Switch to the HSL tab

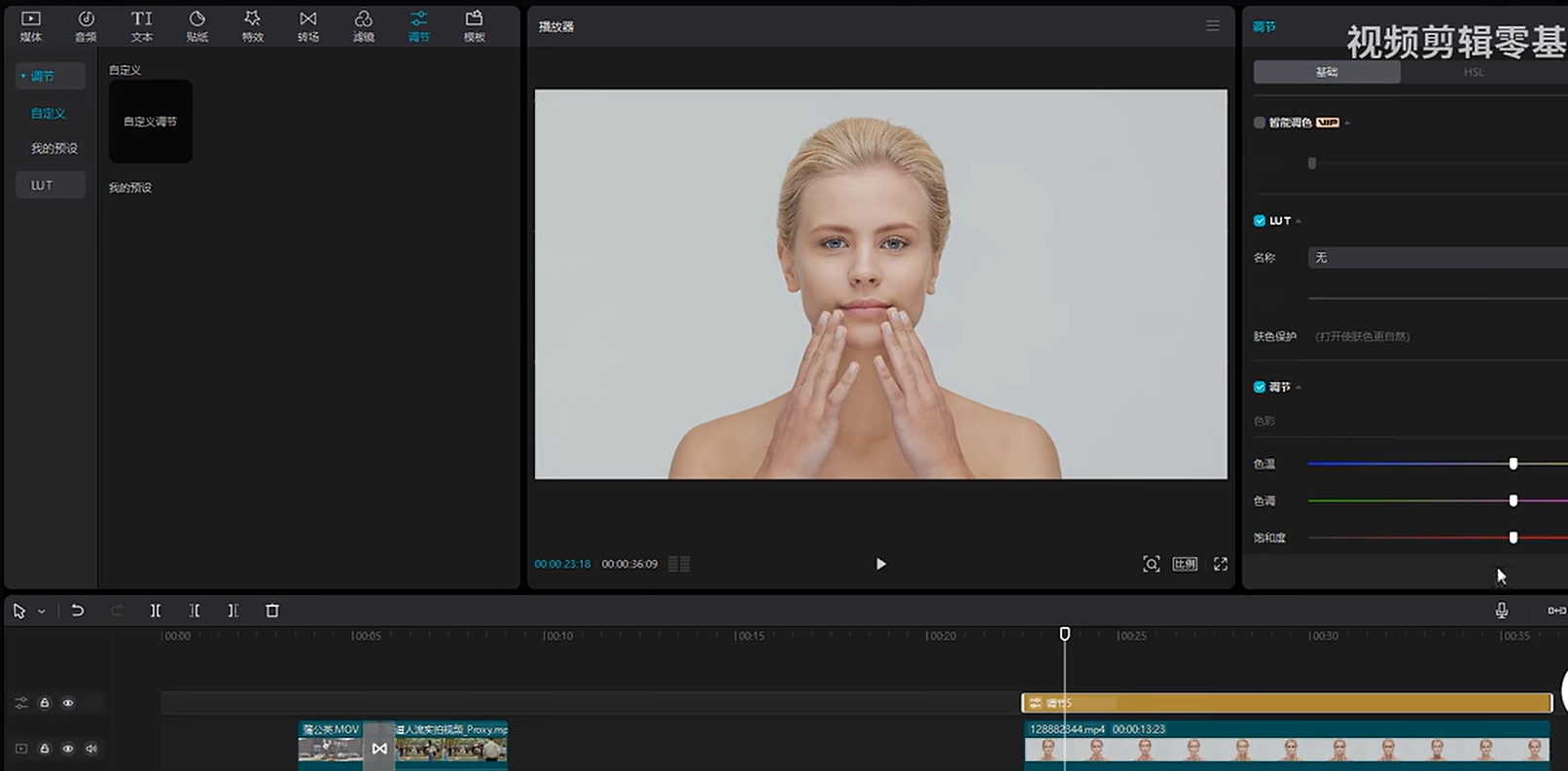(1473, 72)
